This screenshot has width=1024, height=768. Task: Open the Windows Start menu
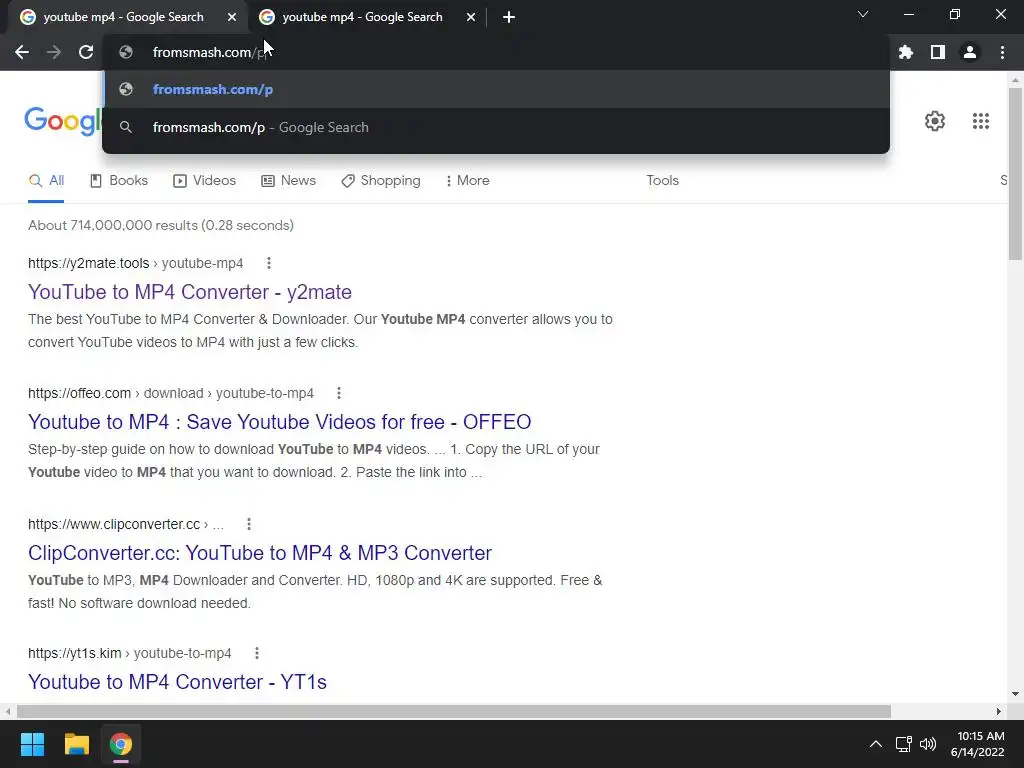coord(32,744)
